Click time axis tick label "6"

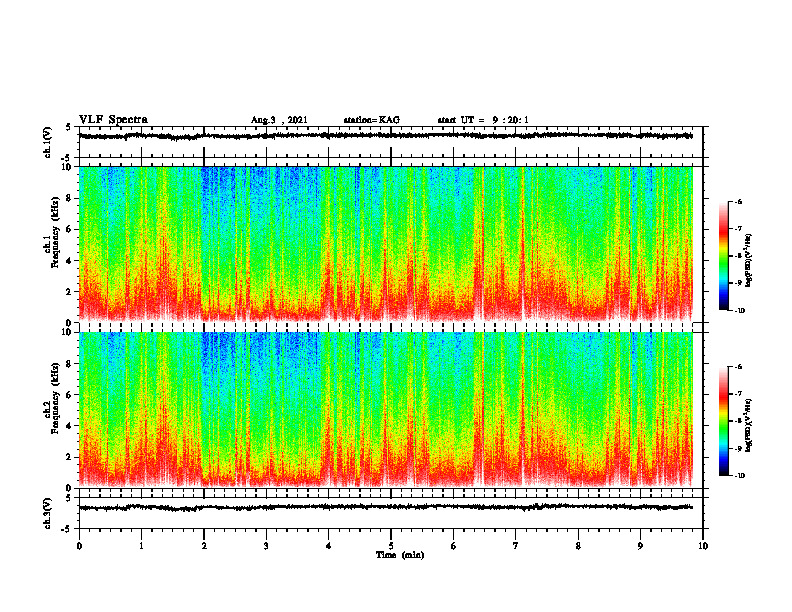pos(454,546)
